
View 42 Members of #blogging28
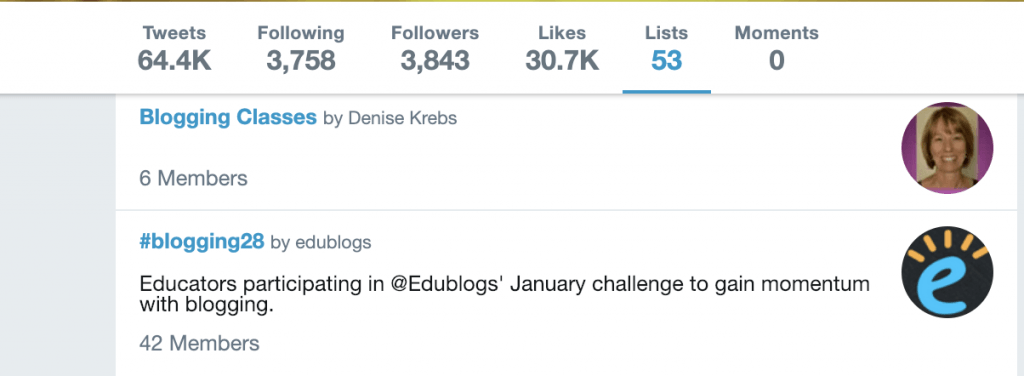[x=199, y=343]
